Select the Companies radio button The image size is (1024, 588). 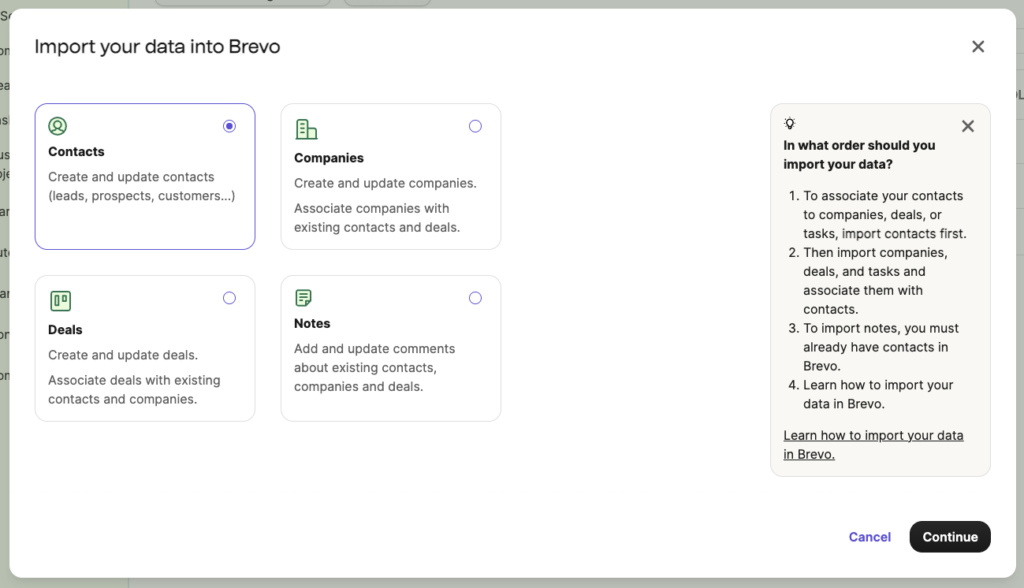pos(475,126)
